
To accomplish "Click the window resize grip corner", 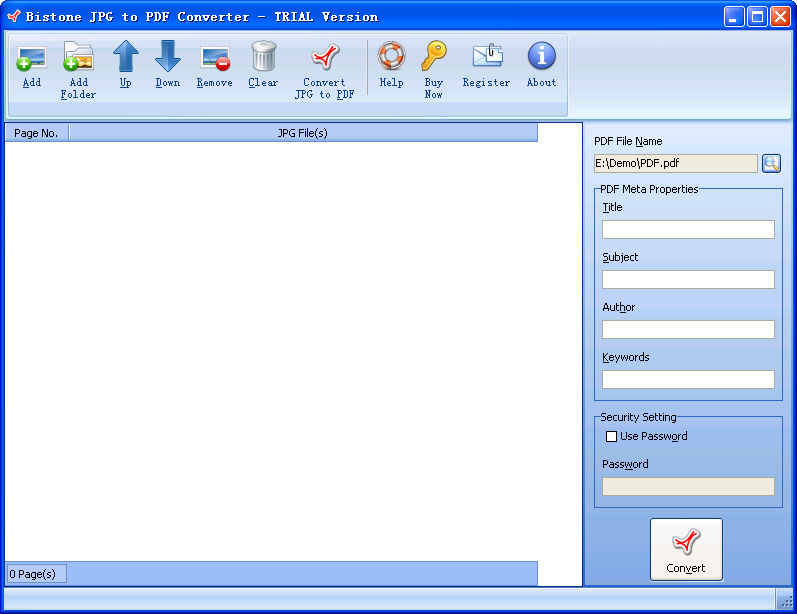I will click(x=786, y=601).
